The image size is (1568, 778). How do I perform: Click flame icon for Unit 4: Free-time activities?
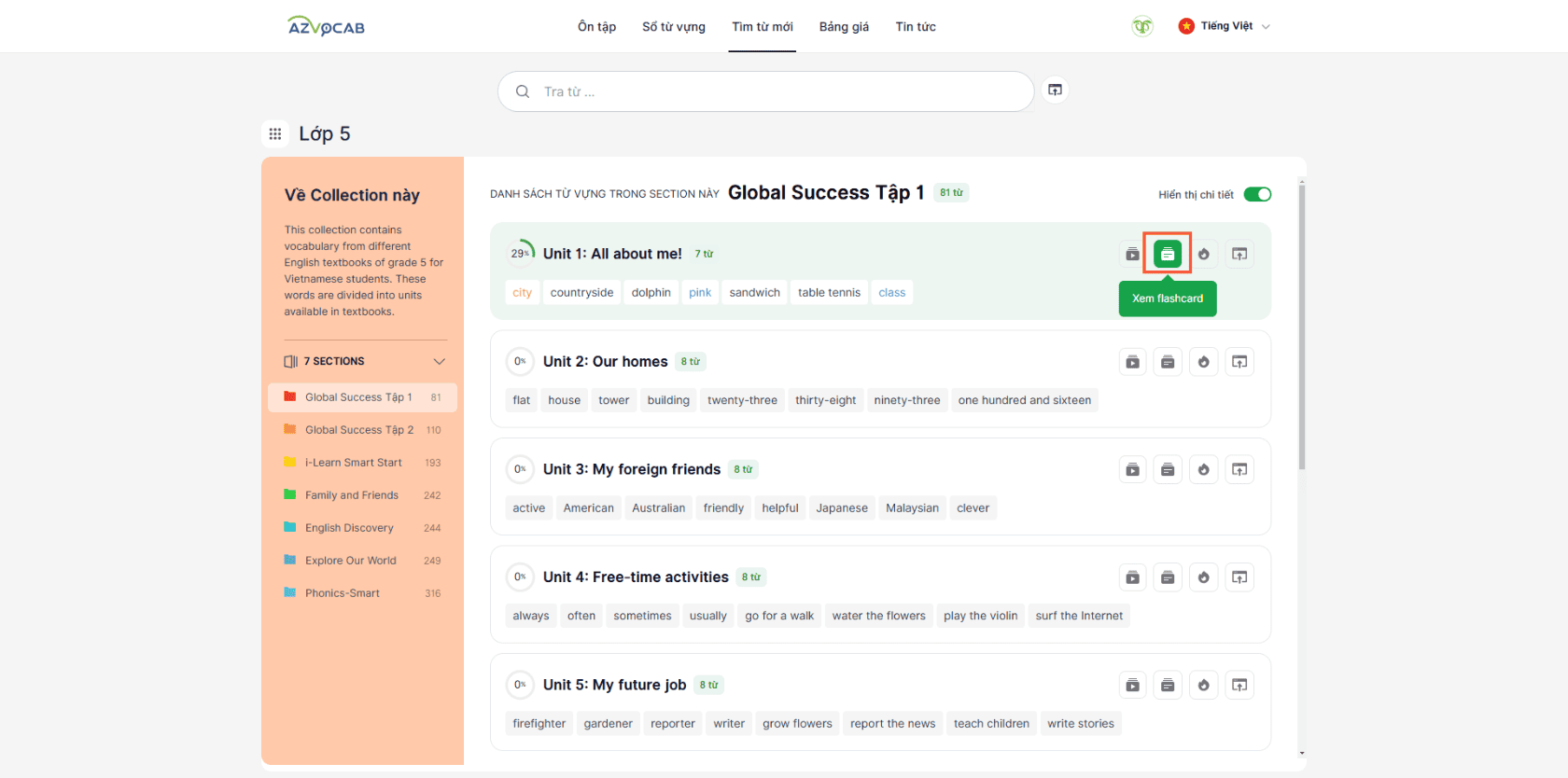pos(1204,577)
